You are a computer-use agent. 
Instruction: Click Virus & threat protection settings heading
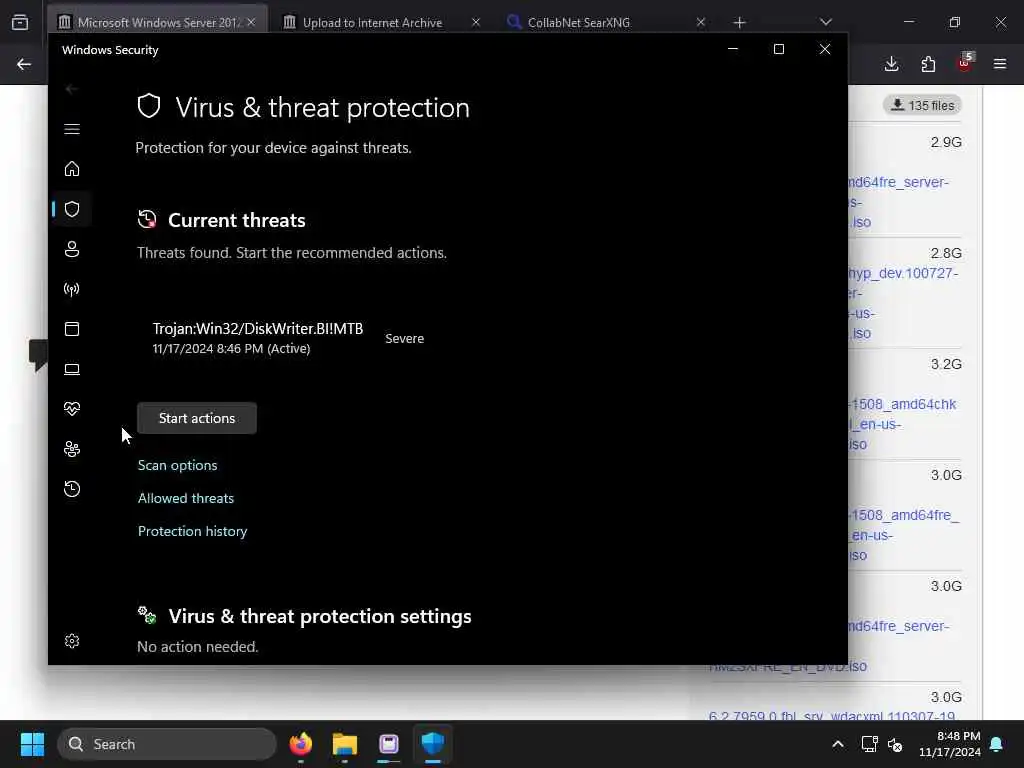click(x=320, y=616)
